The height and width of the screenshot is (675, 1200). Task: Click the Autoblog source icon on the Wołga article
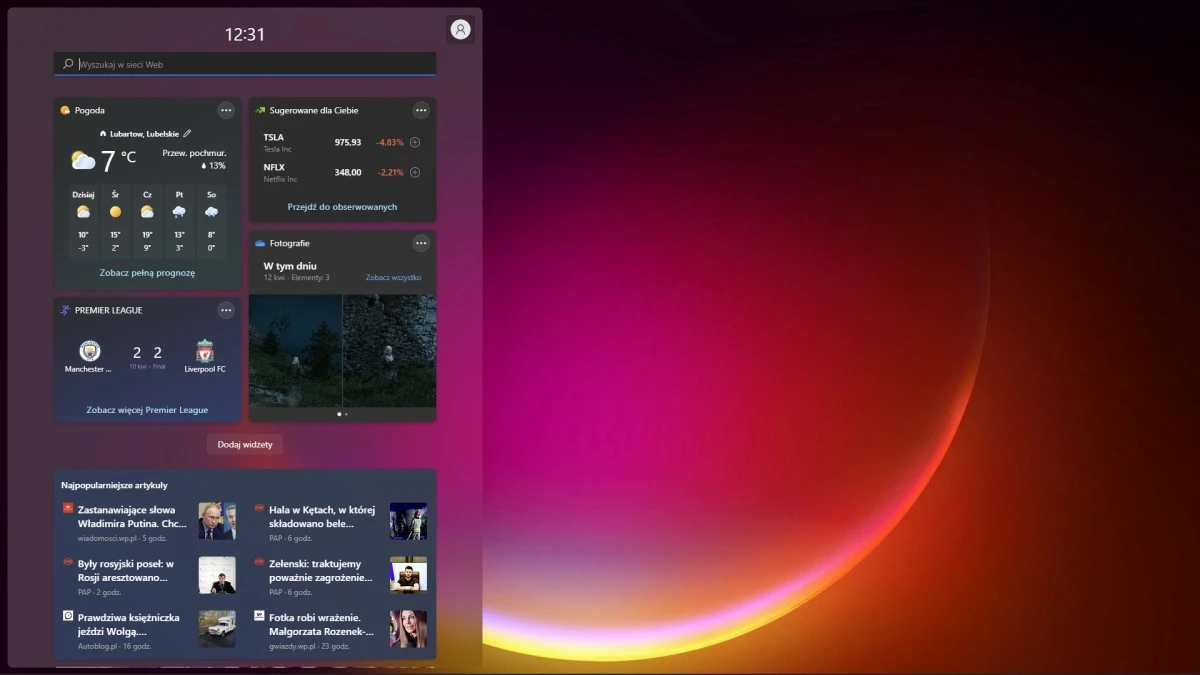[66, 617]
